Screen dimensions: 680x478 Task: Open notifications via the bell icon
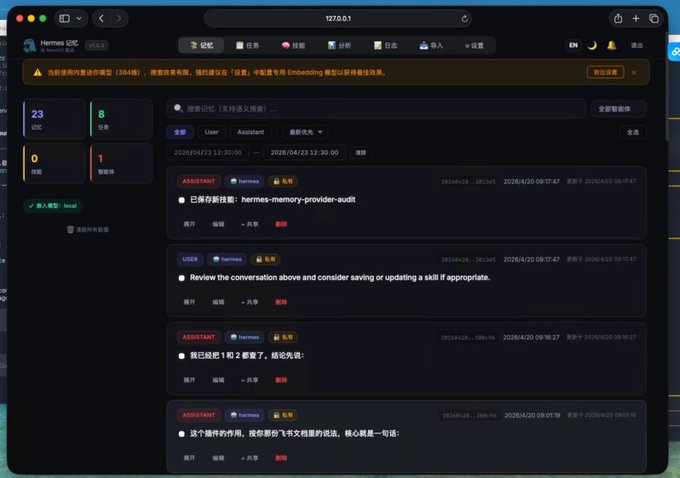pos(611,45)
